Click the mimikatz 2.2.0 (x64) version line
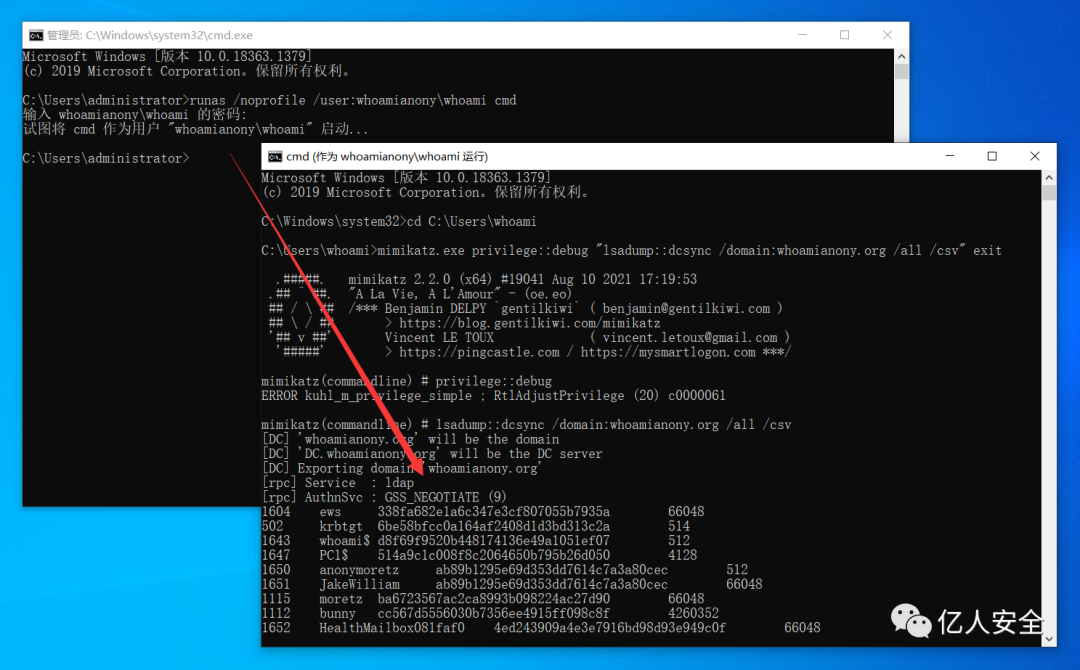The image size is (1080, 670). 523,280
